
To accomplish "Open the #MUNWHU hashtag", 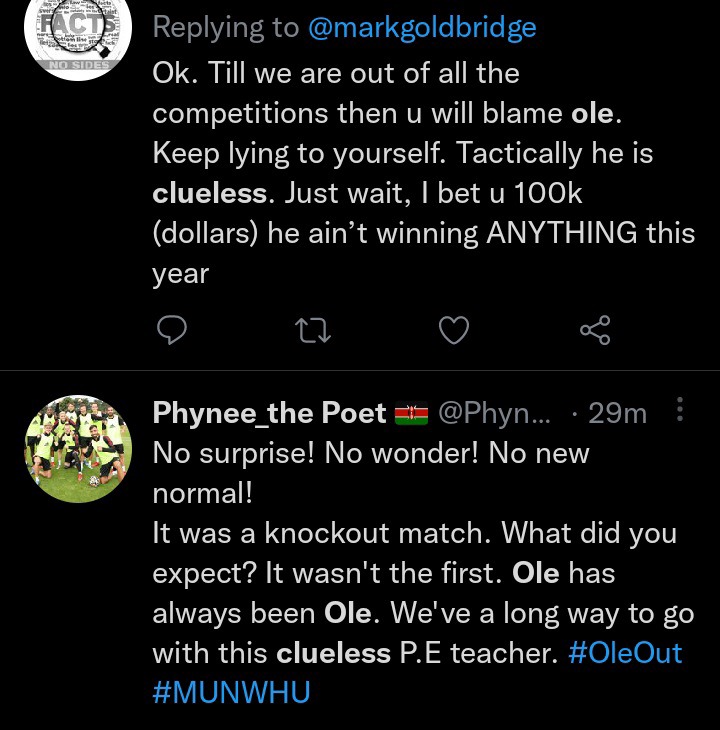I will (x=231, y=692).
